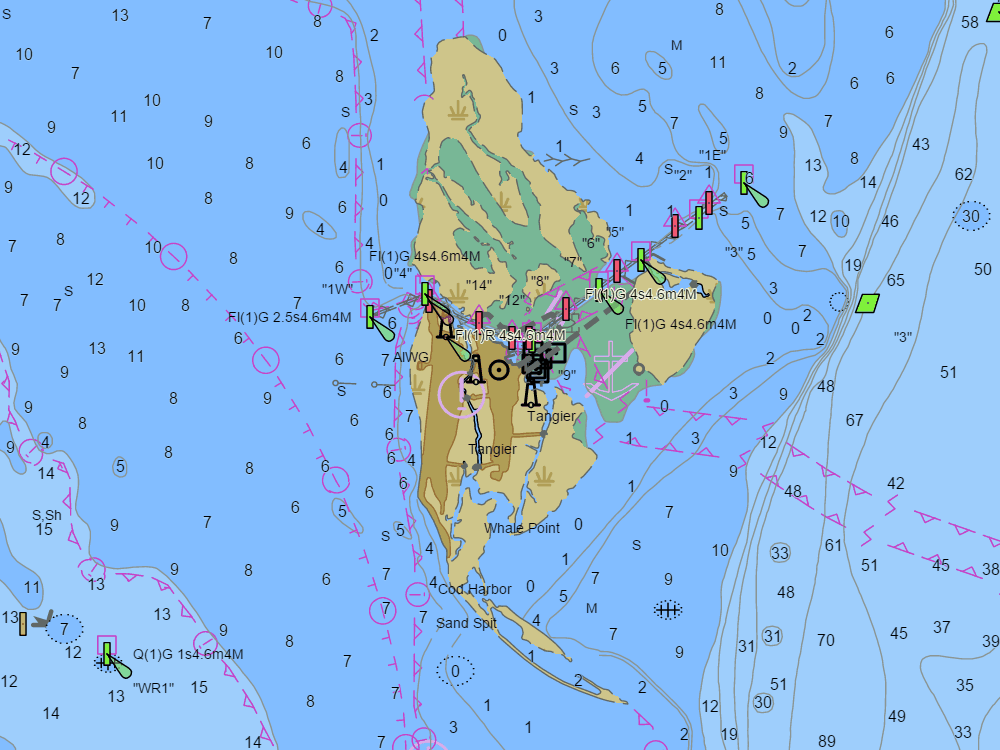Click the depth sounding 61
1000x750 pixels.
tap(834, 545)
